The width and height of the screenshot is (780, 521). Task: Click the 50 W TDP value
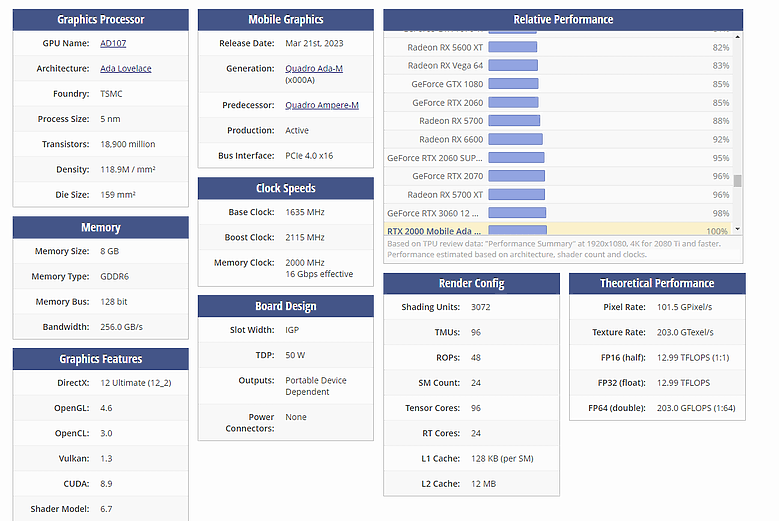(294, 355)
